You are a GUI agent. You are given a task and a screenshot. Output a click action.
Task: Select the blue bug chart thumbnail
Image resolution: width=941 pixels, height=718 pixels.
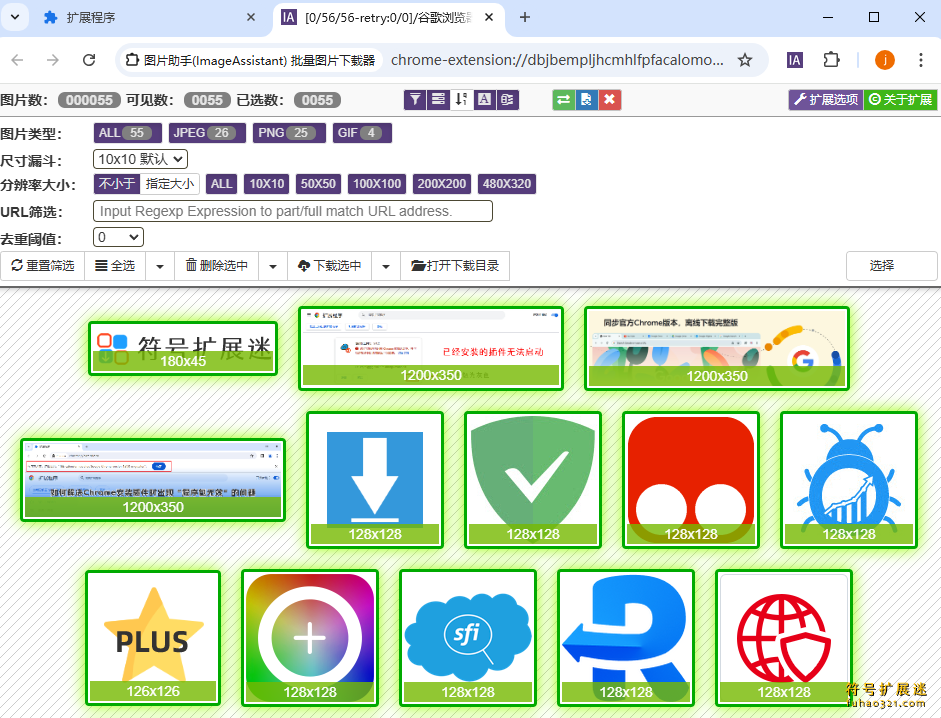849,480
